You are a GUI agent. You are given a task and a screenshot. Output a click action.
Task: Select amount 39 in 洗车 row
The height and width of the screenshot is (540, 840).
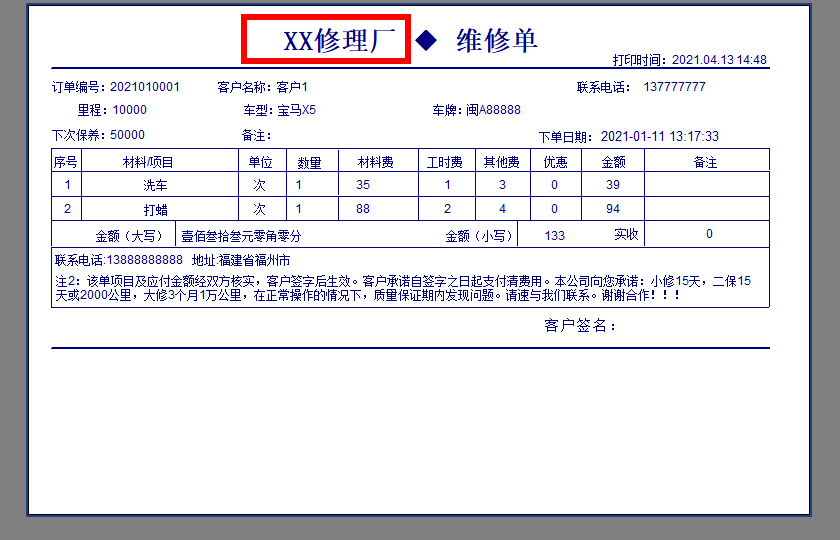point(613,185)
